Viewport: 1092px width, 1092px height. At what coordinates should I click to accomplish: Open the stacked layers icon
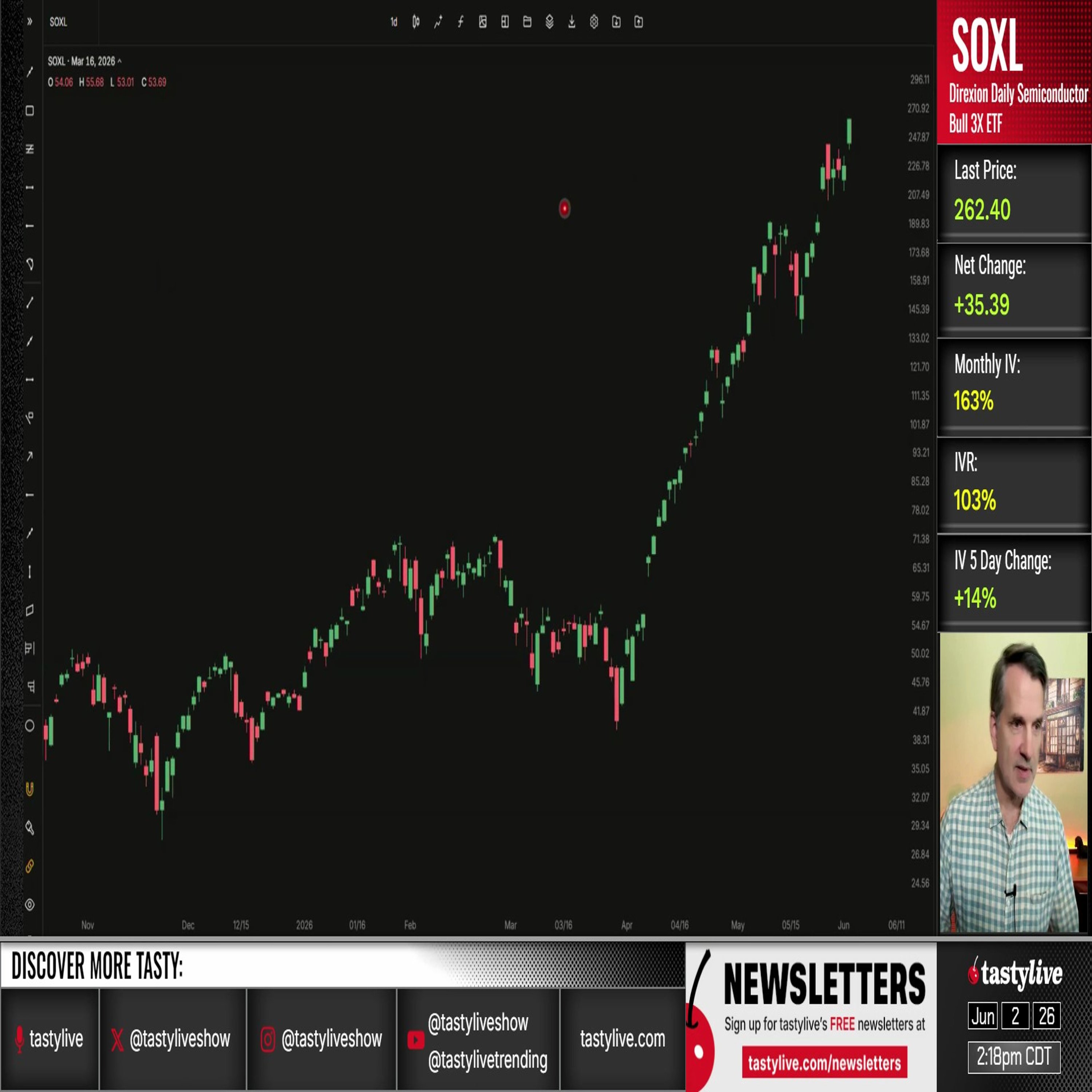click(549, 22)
